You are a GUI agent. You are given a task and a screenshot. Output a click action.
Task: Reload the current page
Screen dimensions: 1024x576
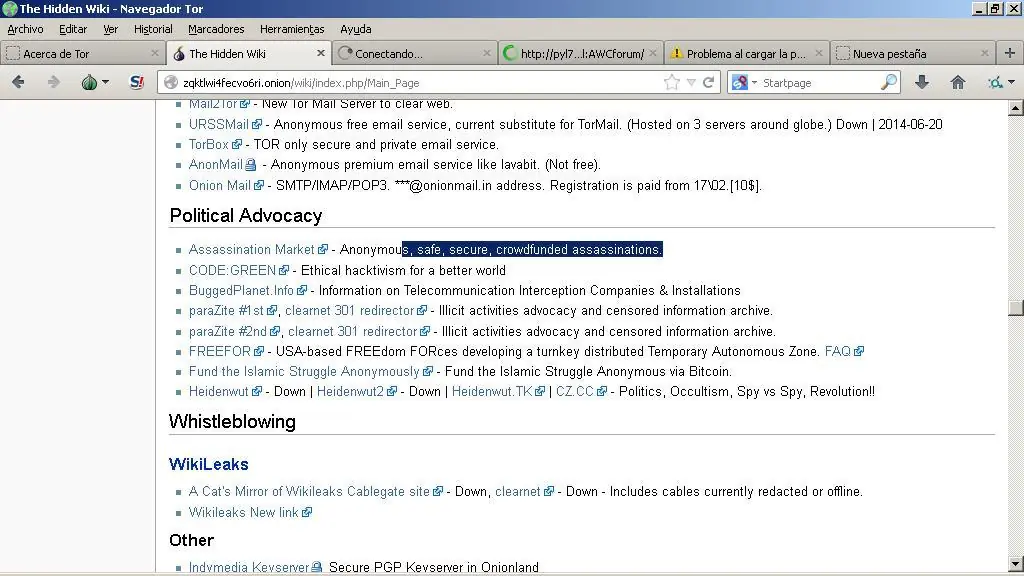pos(709,82)
